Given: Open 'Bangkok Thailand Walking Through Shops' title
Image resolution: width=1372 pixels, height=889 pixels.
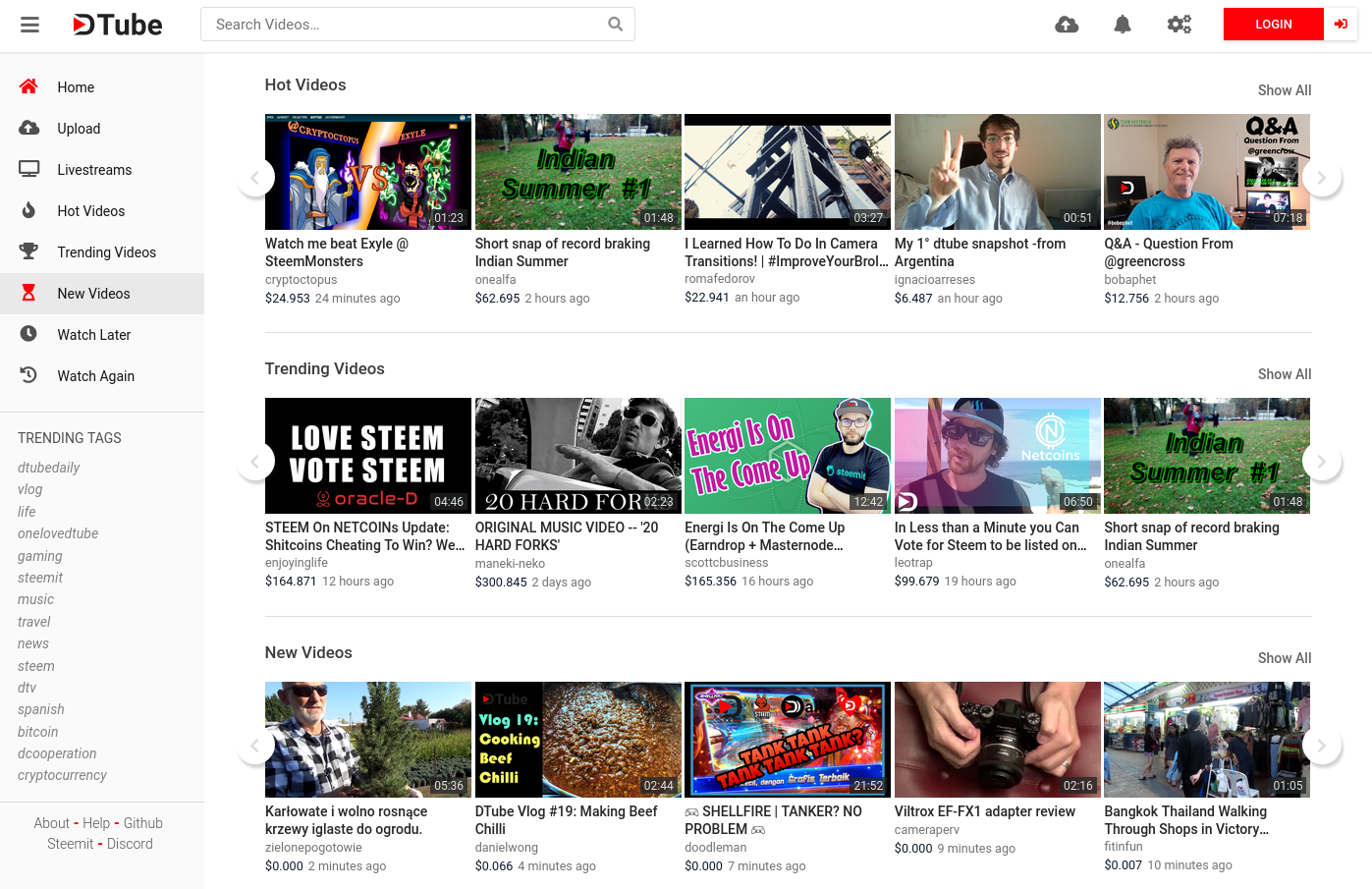Looking at the screenshot, I should 1186,820.
